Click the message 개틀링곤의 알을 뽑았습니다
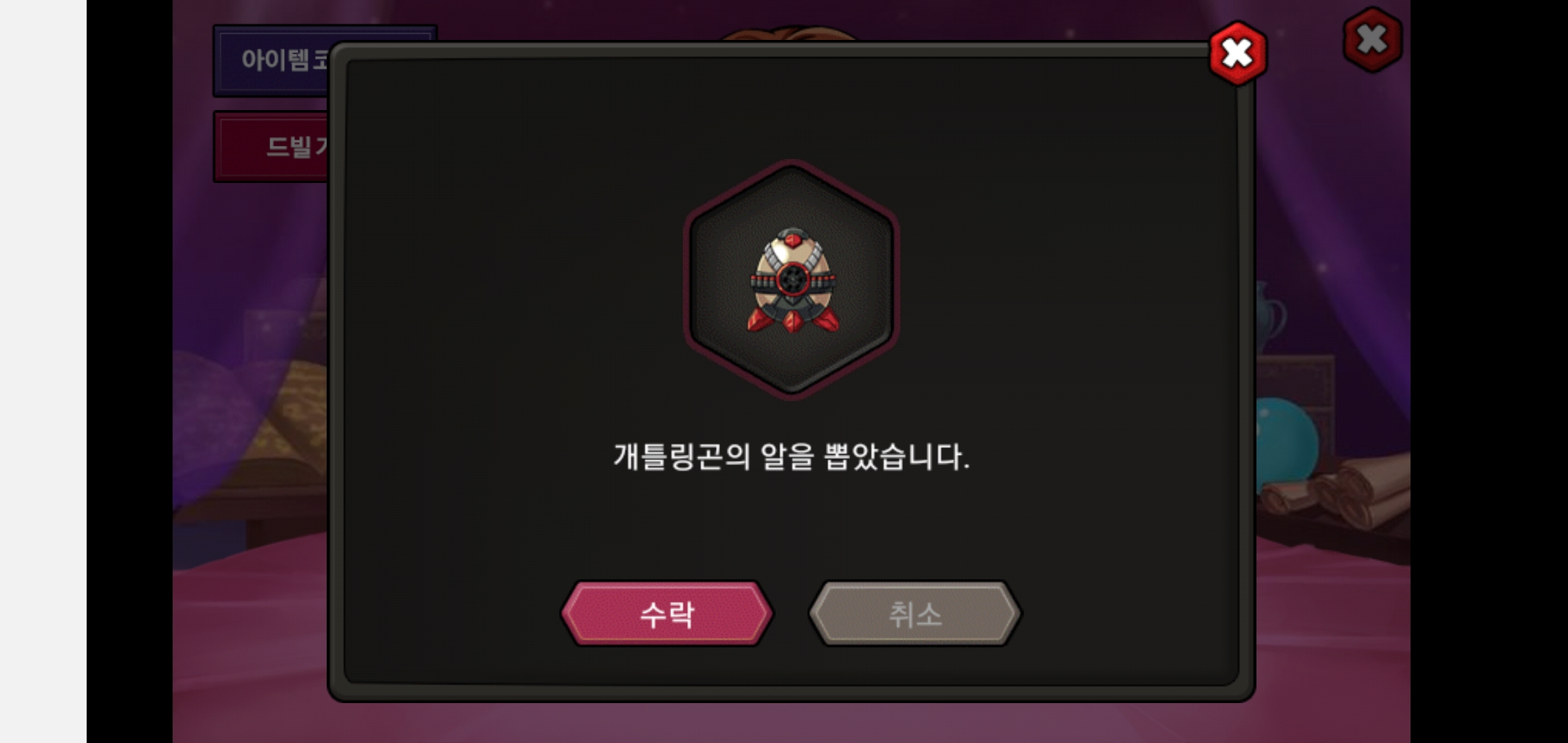The image size is (1568, 743). (792, 457)
